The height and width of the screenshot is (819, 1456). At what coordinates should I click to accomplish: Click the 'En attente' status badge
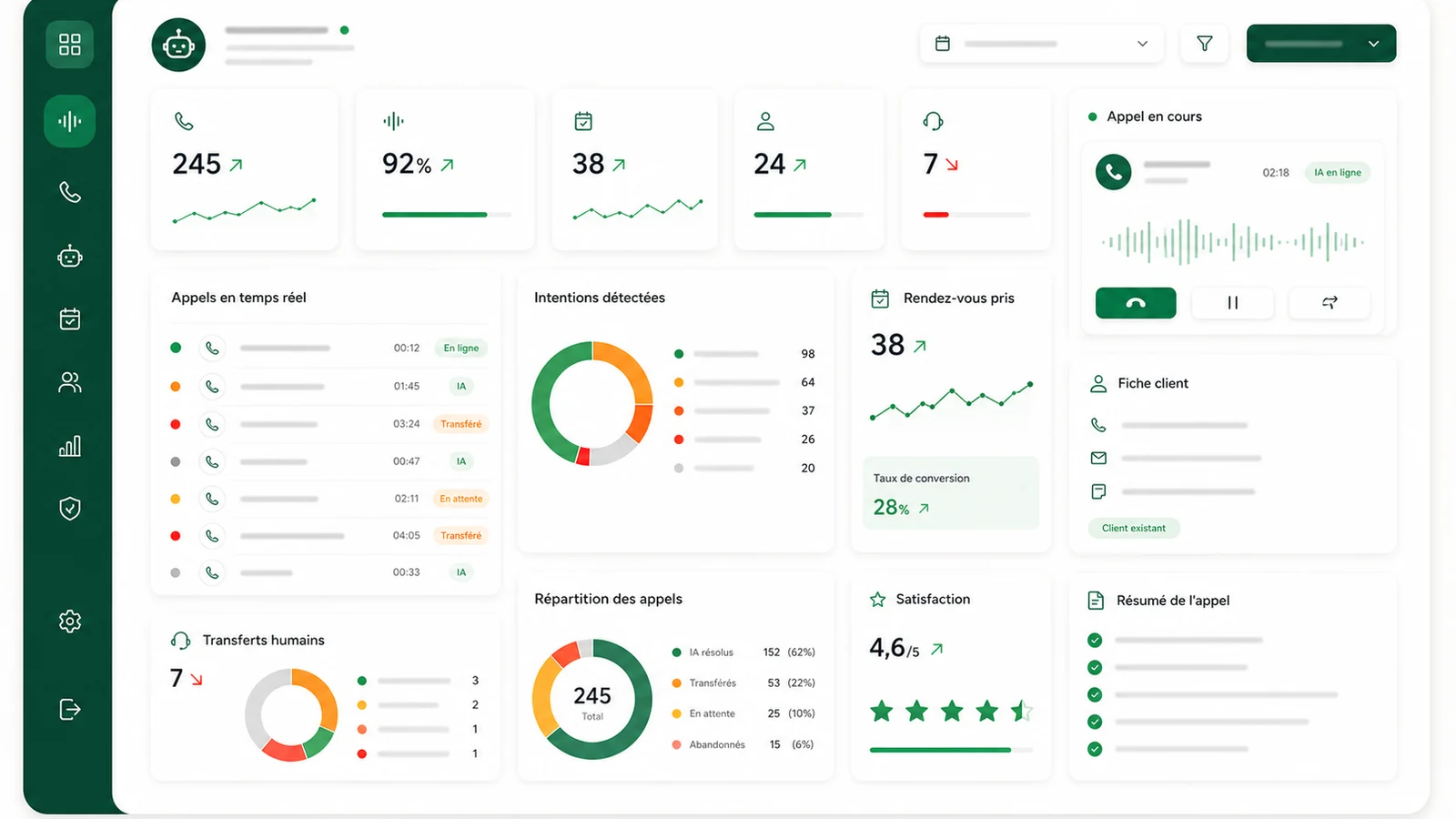461,499
